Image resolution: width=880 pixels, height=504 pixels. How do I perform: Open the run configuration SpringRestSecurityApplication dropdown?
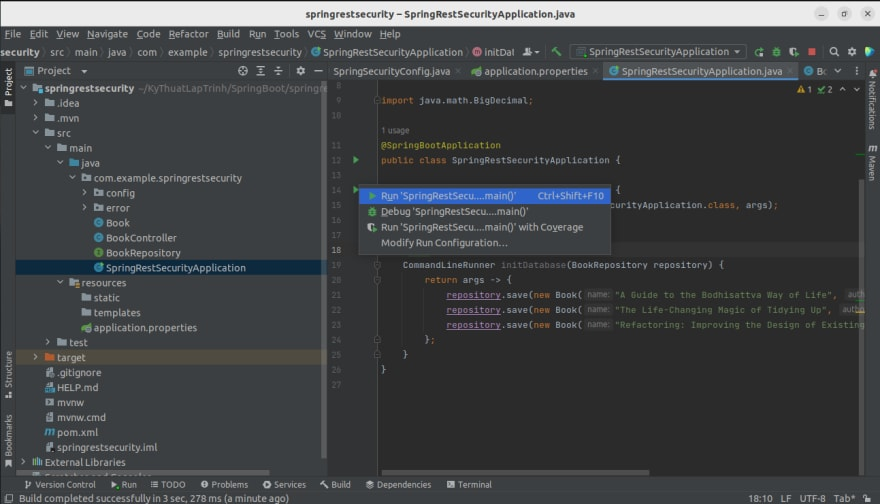coord(658,52)
